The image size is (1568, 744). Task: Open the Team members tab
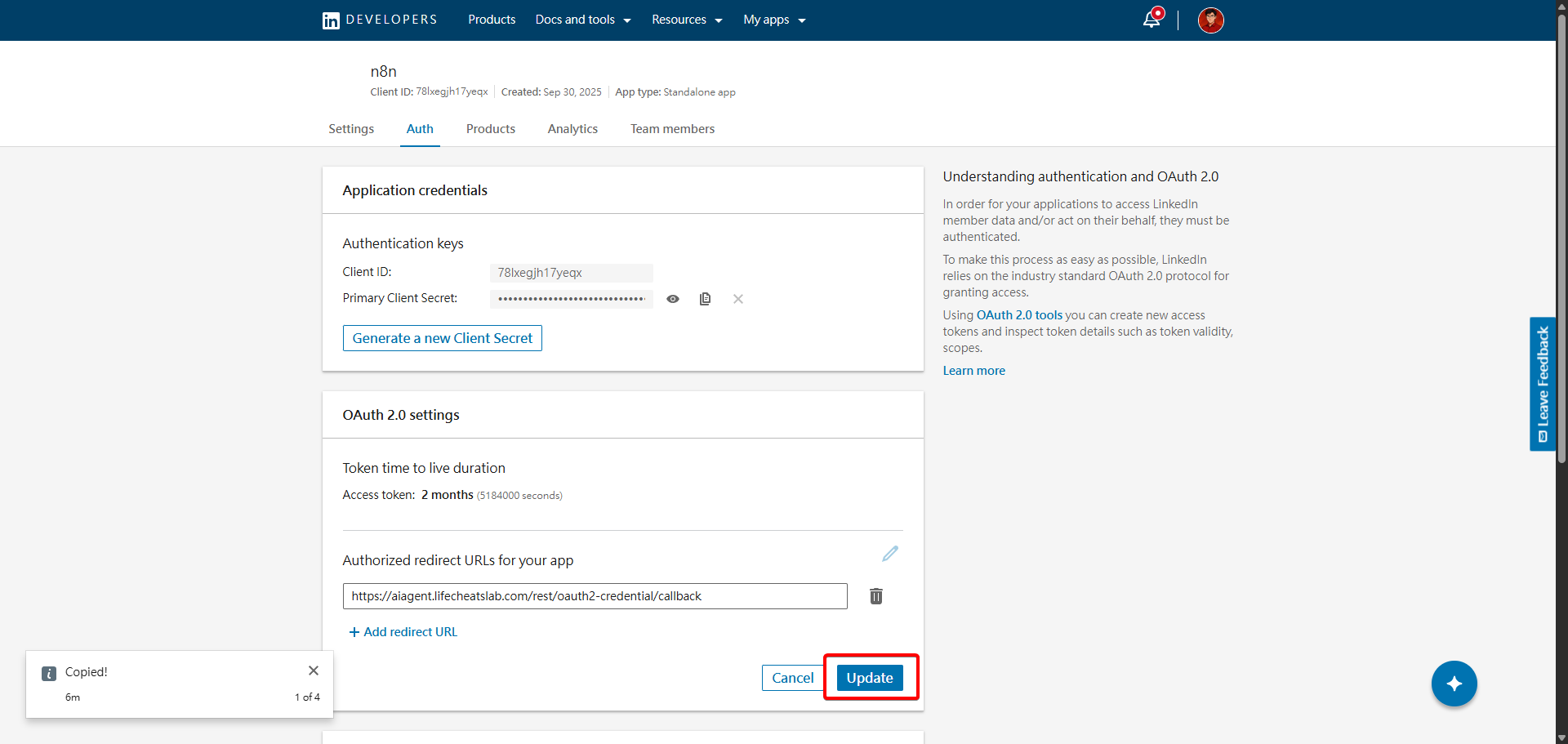tap(672, 128)
